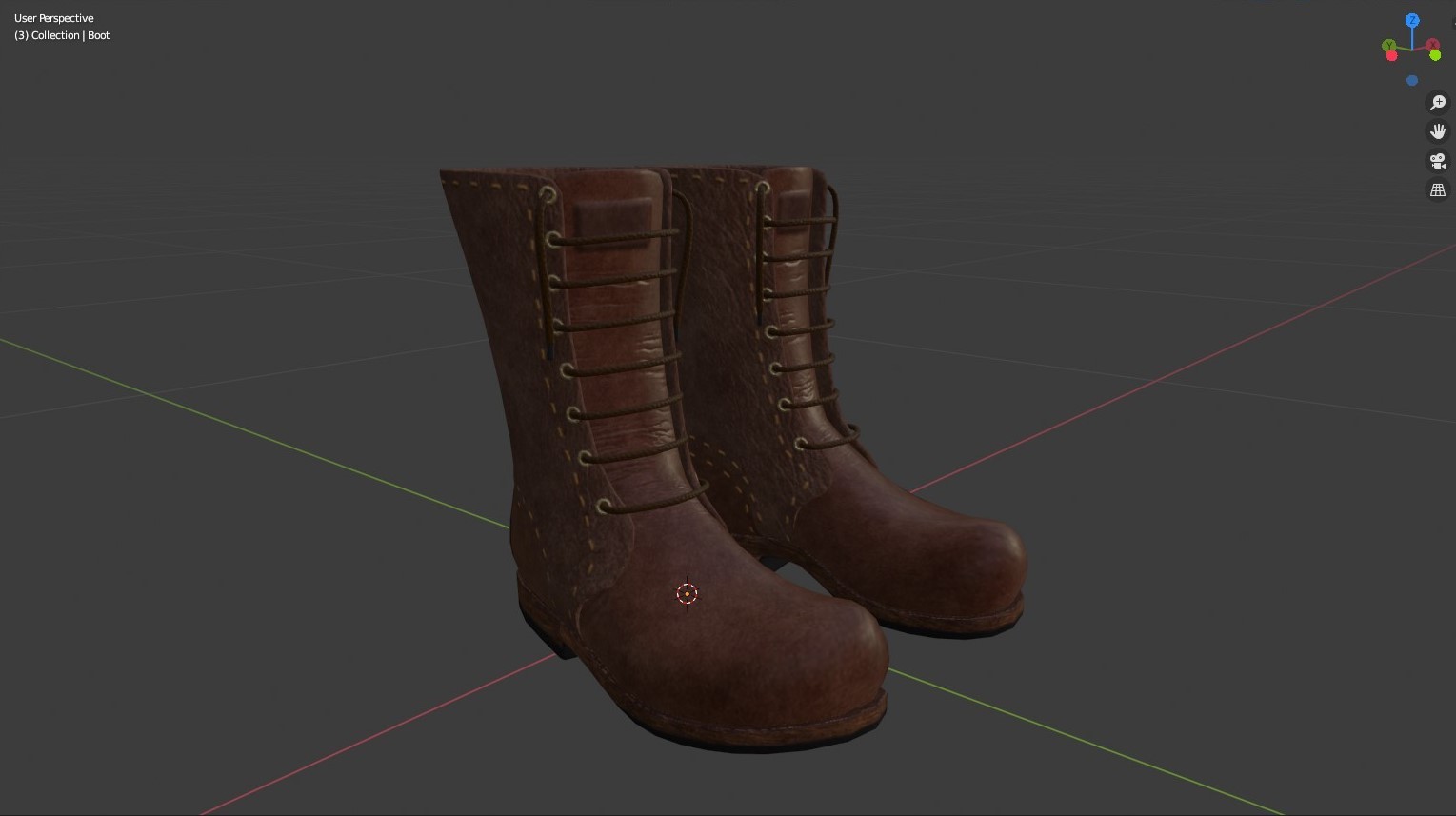Click the green Y axis ball on the gizmo
This screenshot has width=1456, height=816.
pos(1389,45)
